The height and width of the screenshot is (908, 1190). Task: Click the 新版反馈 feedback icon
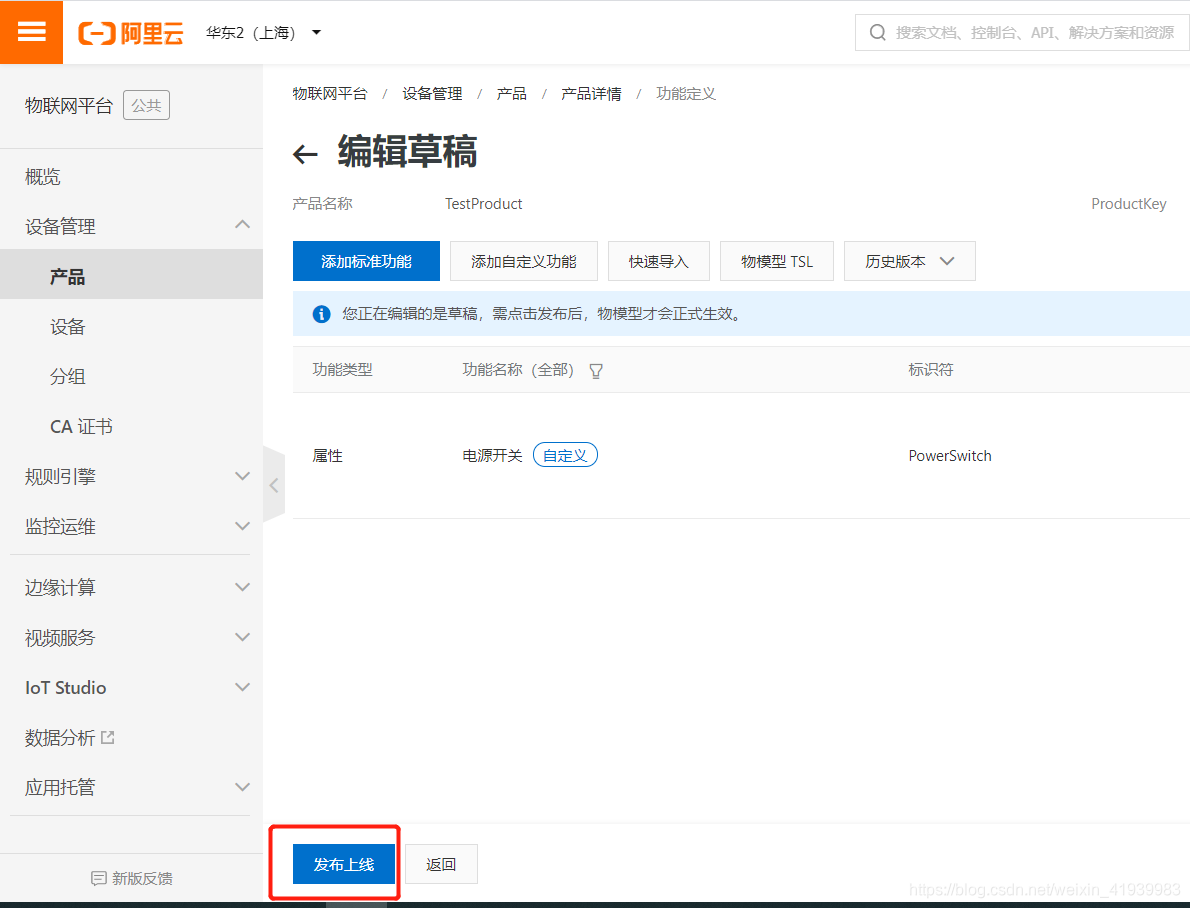pyautogui.click(x=98, y=878)
